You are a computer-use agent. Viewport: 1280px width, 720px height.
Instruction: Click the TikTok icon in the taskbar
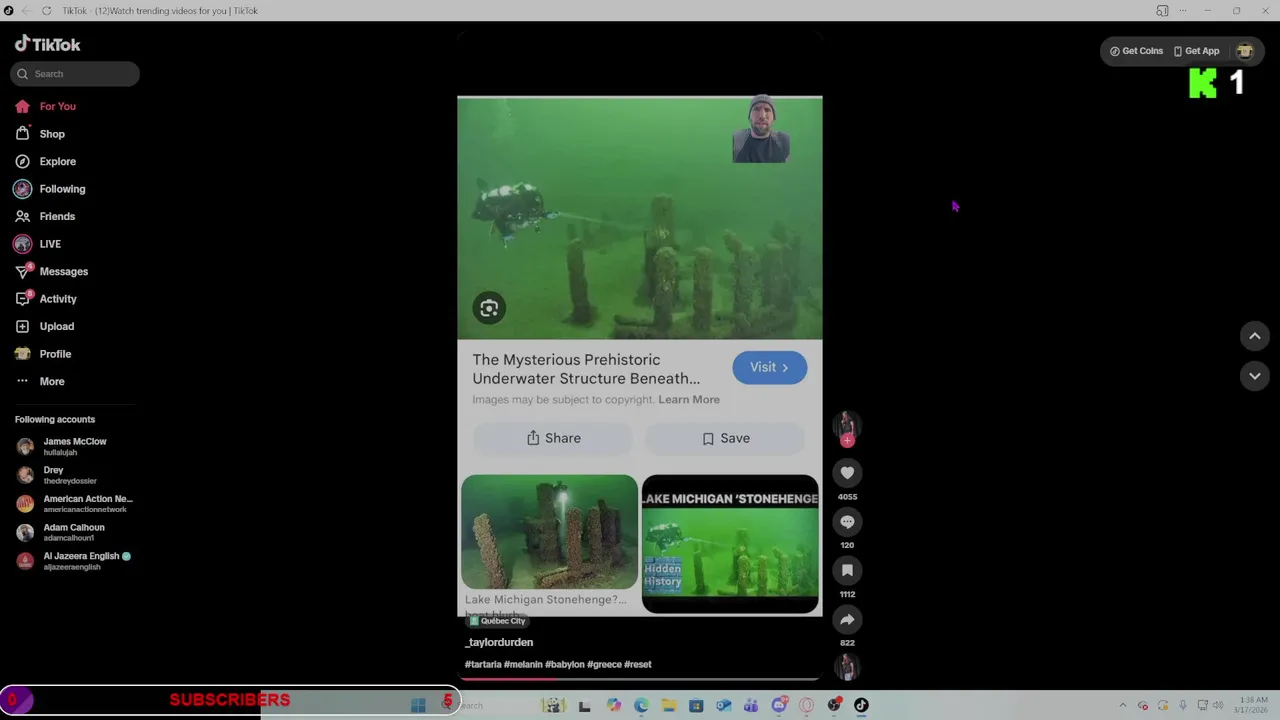click(x=861, y=705)
